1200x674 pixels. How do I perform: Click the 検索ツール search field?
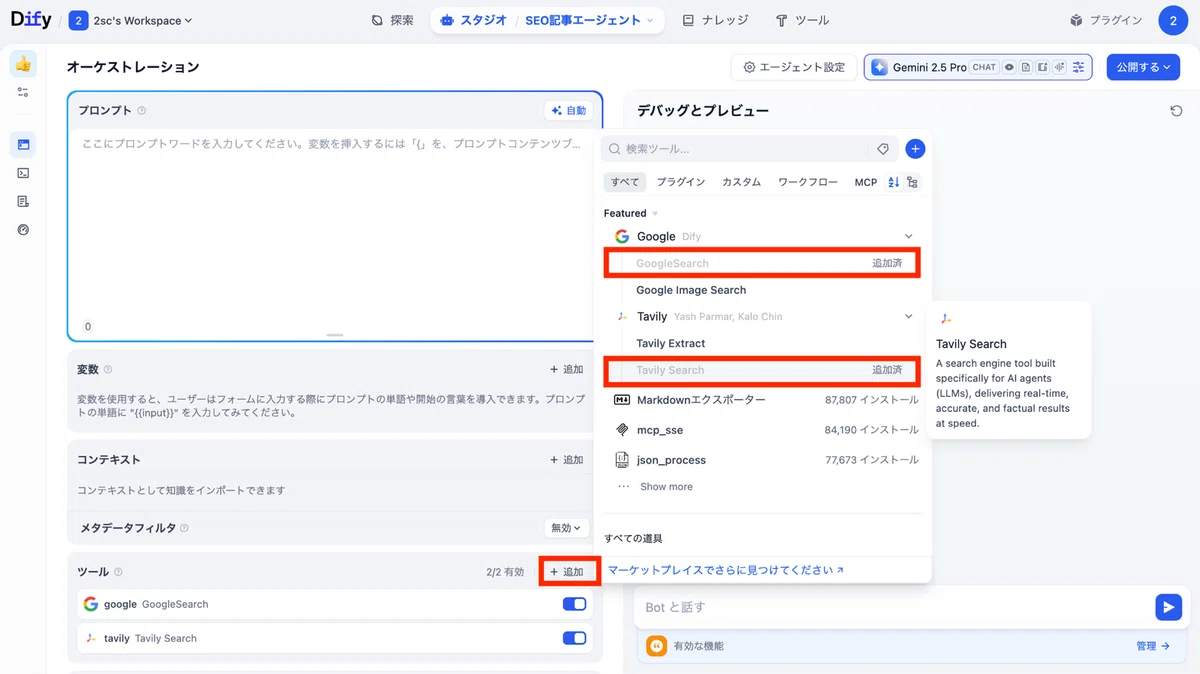pyautogui.click(x=735, y=149)
